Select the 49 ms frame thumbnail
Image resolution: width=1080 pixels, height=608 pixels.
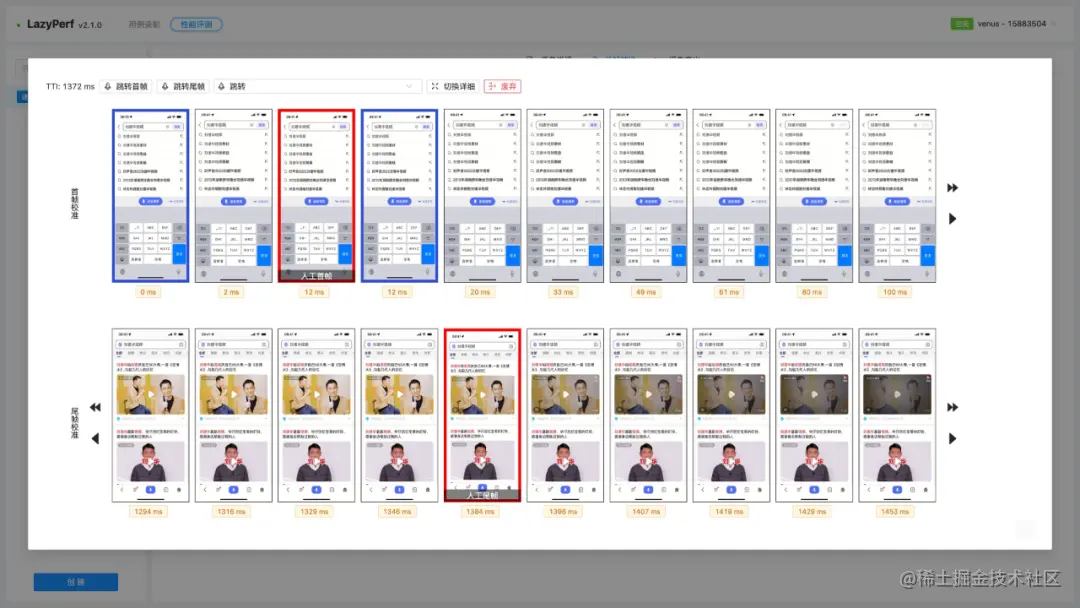[x=647, y=196]
